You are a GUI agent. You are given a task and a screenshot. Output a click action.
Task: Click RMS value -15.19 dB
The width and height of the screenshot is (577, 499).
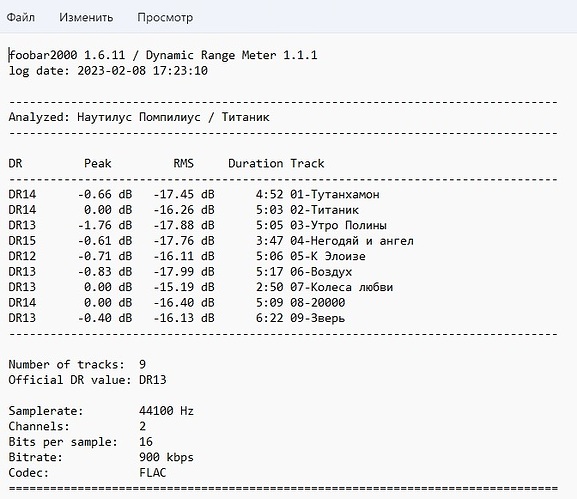184,287
